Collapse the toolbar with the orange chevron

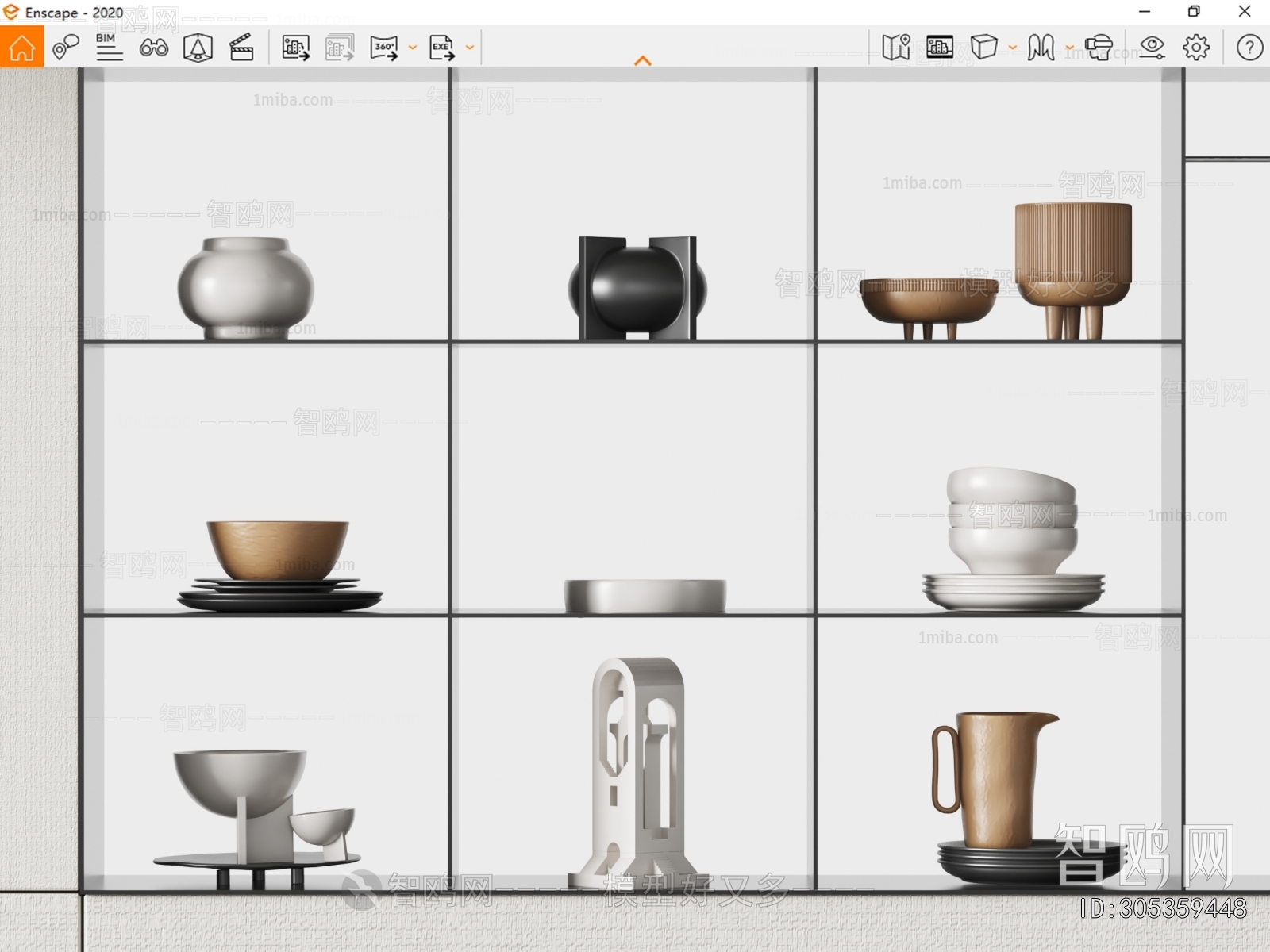643,60
